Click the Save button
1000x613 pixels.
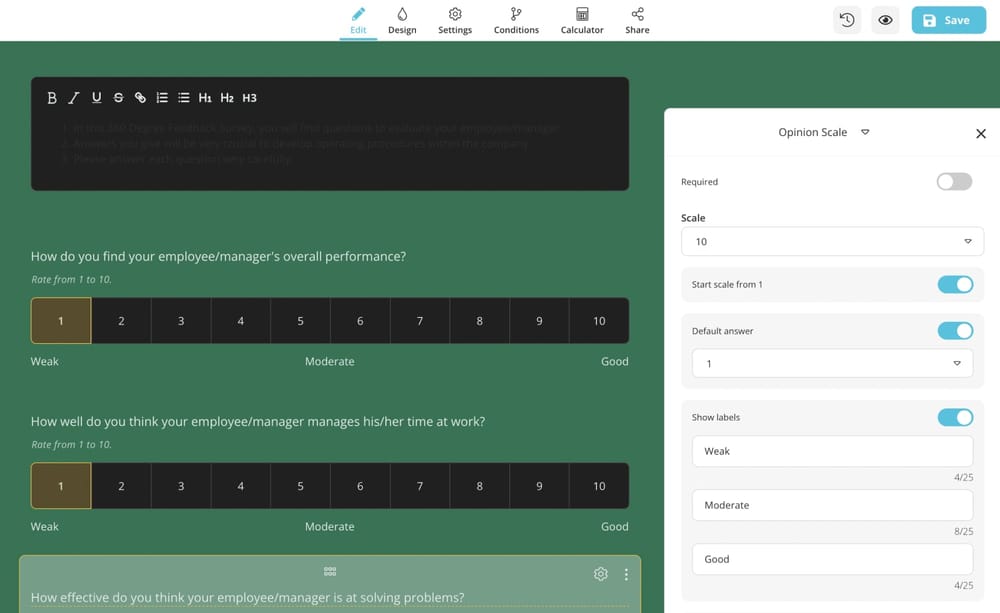[948, 20]
